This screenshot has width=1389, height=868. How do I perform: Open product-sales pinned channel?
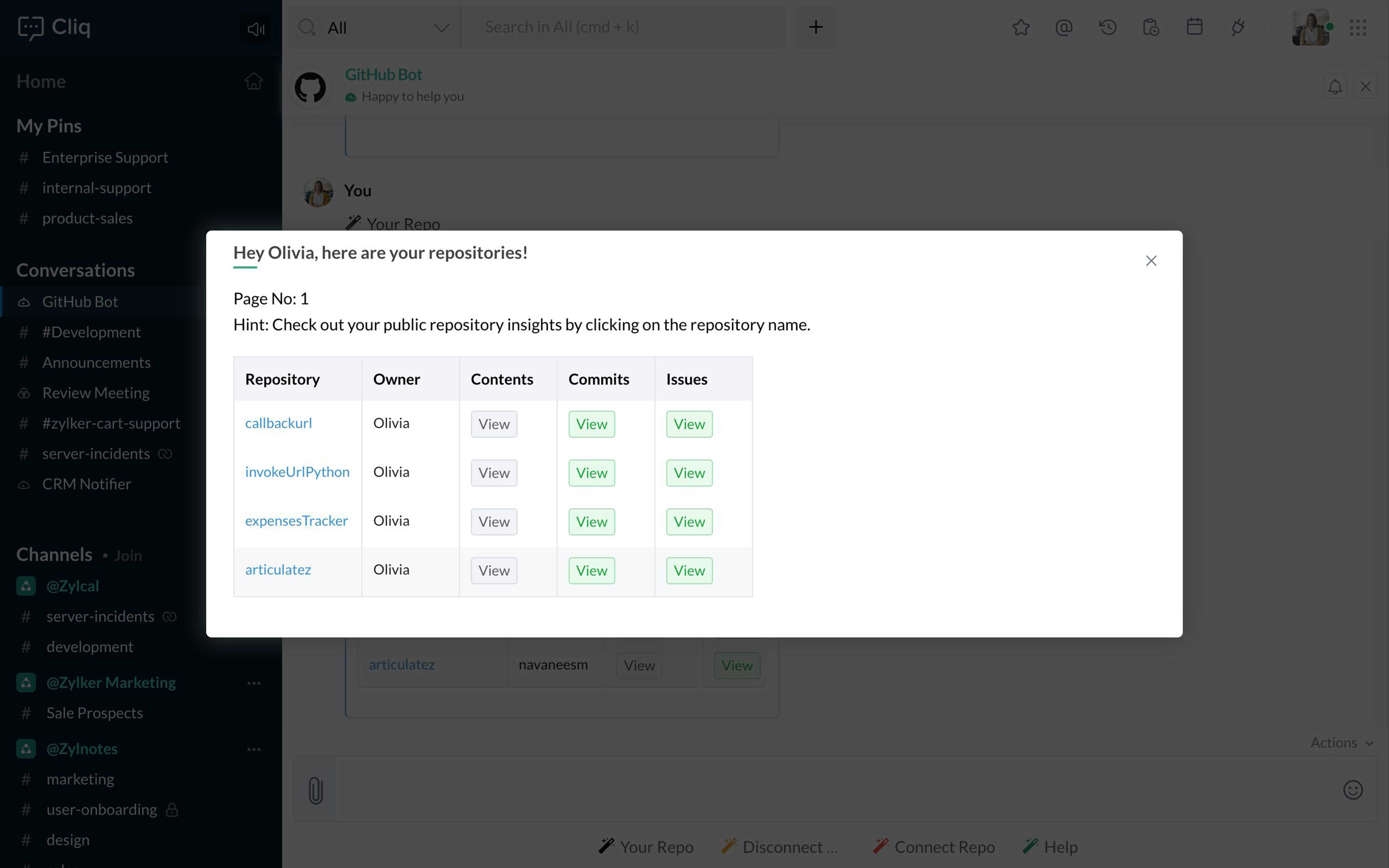coord(87,218)
